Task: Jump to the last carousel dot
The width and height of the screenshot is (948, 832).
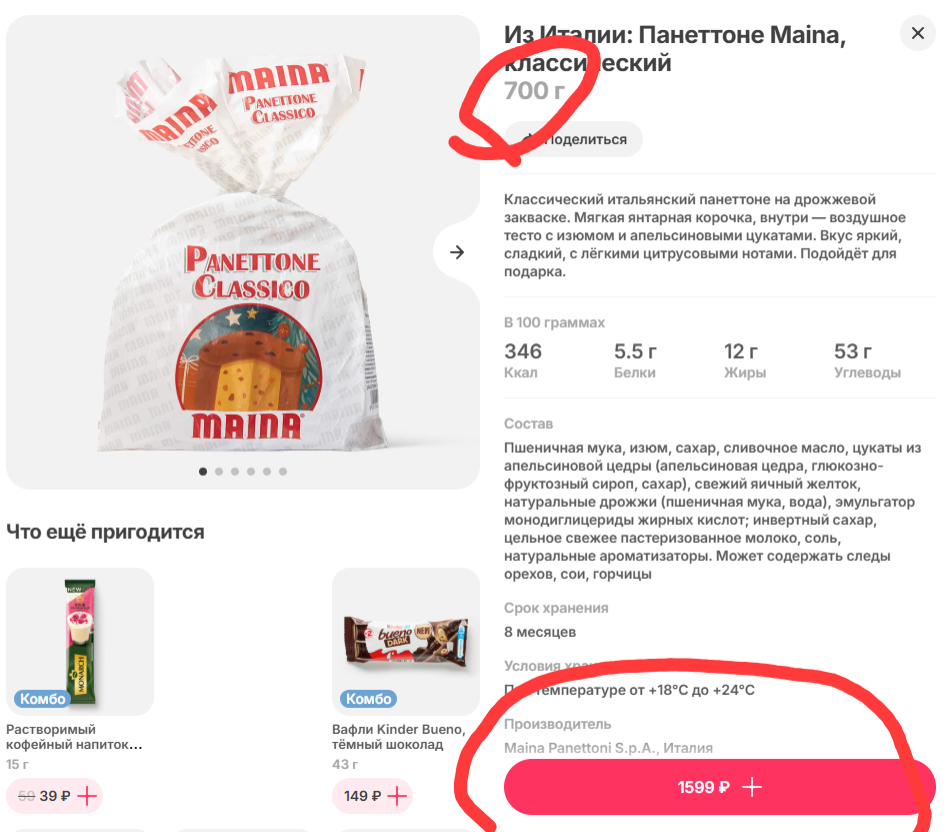Action: 283,471
